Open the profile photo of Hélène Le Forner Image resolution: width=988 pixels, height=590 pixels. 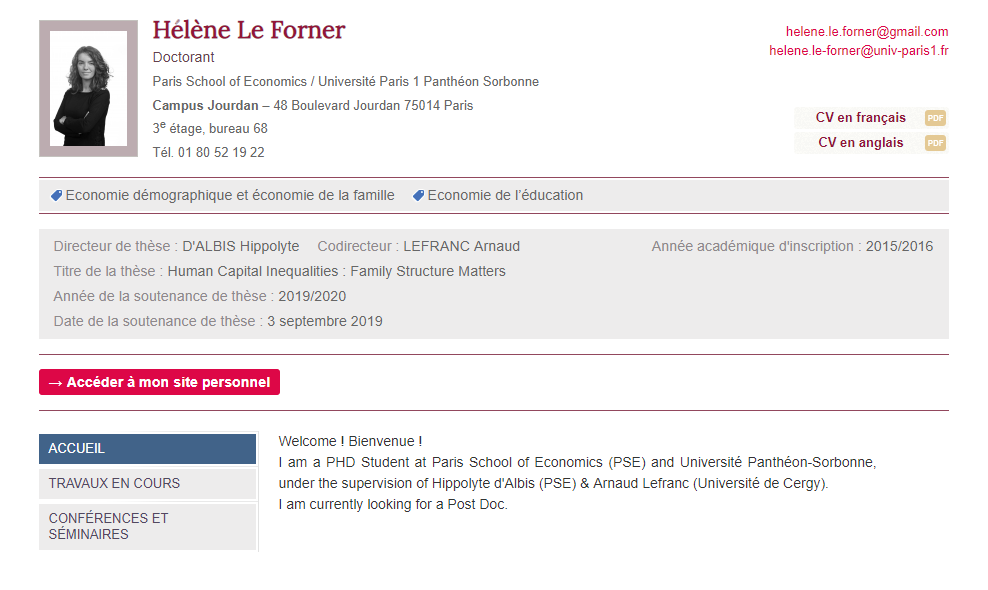[88, 88]
